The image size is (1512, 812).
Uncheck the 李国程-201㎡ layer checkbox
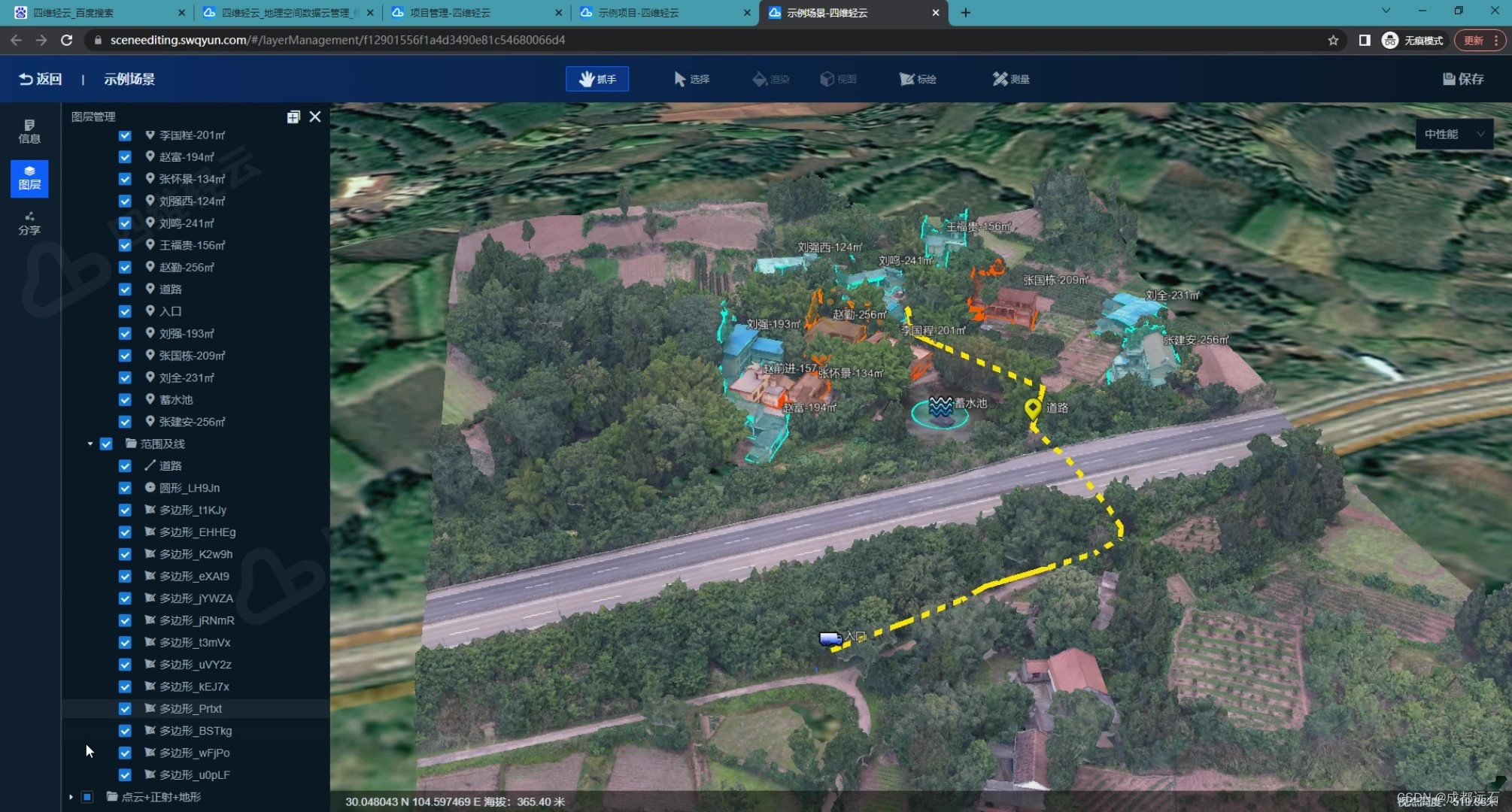pos(125,135)
